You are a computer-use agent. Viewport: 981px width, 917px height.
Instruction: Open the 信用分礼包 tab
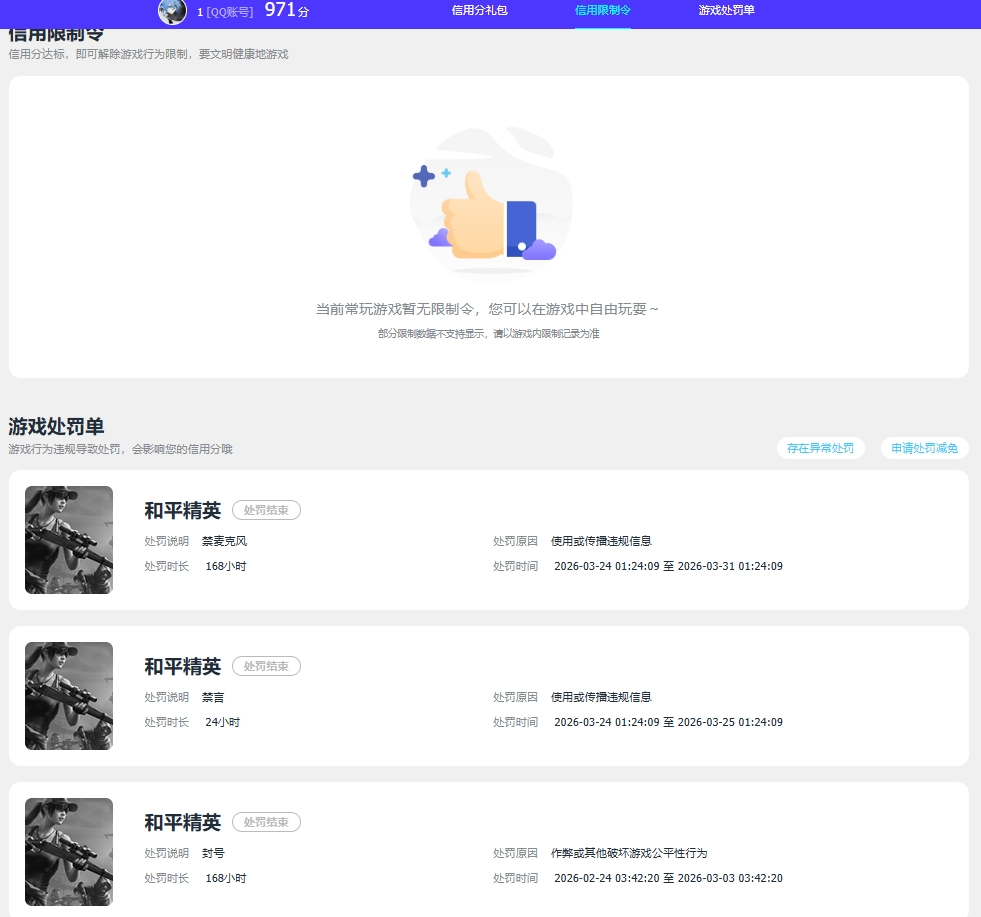[x=480, y=11]
